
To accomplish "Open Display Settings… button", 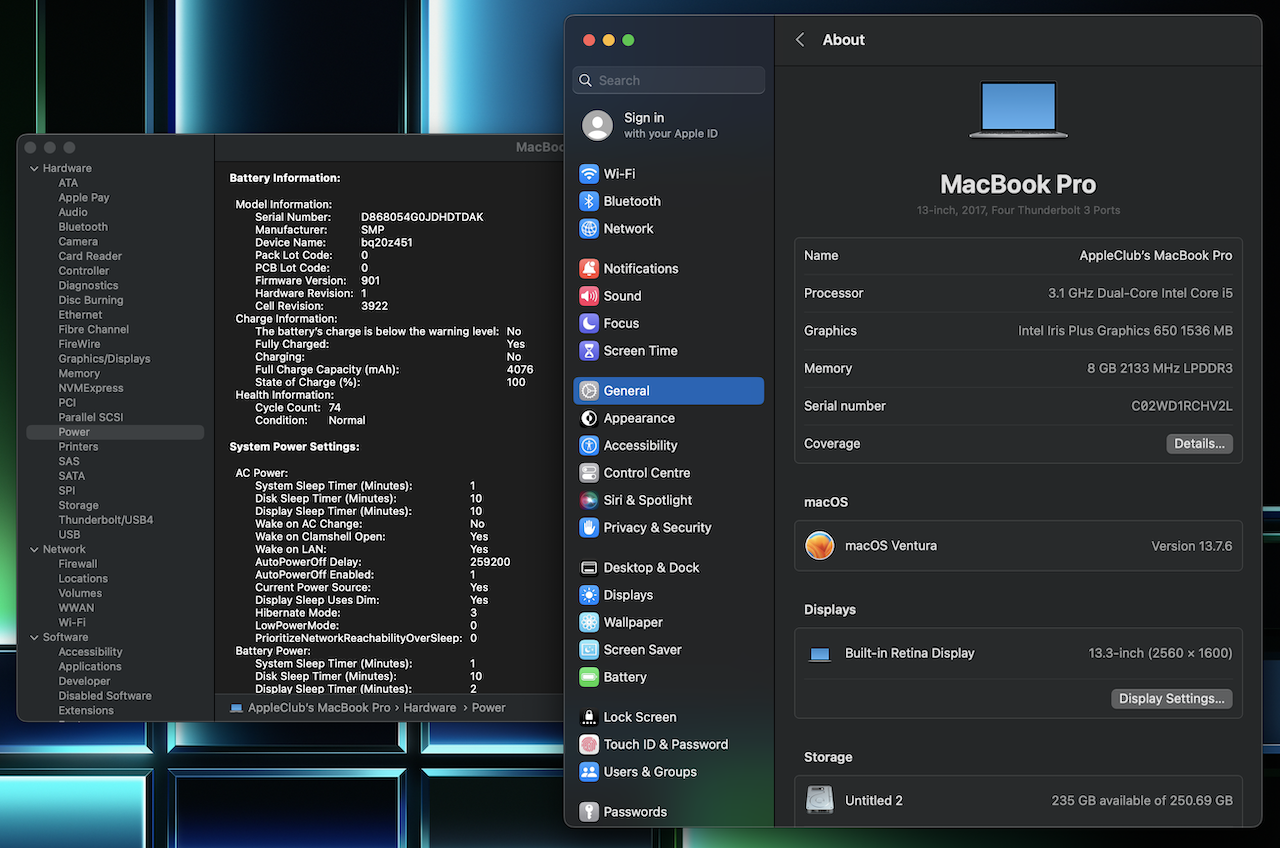I will [1171, 699].
